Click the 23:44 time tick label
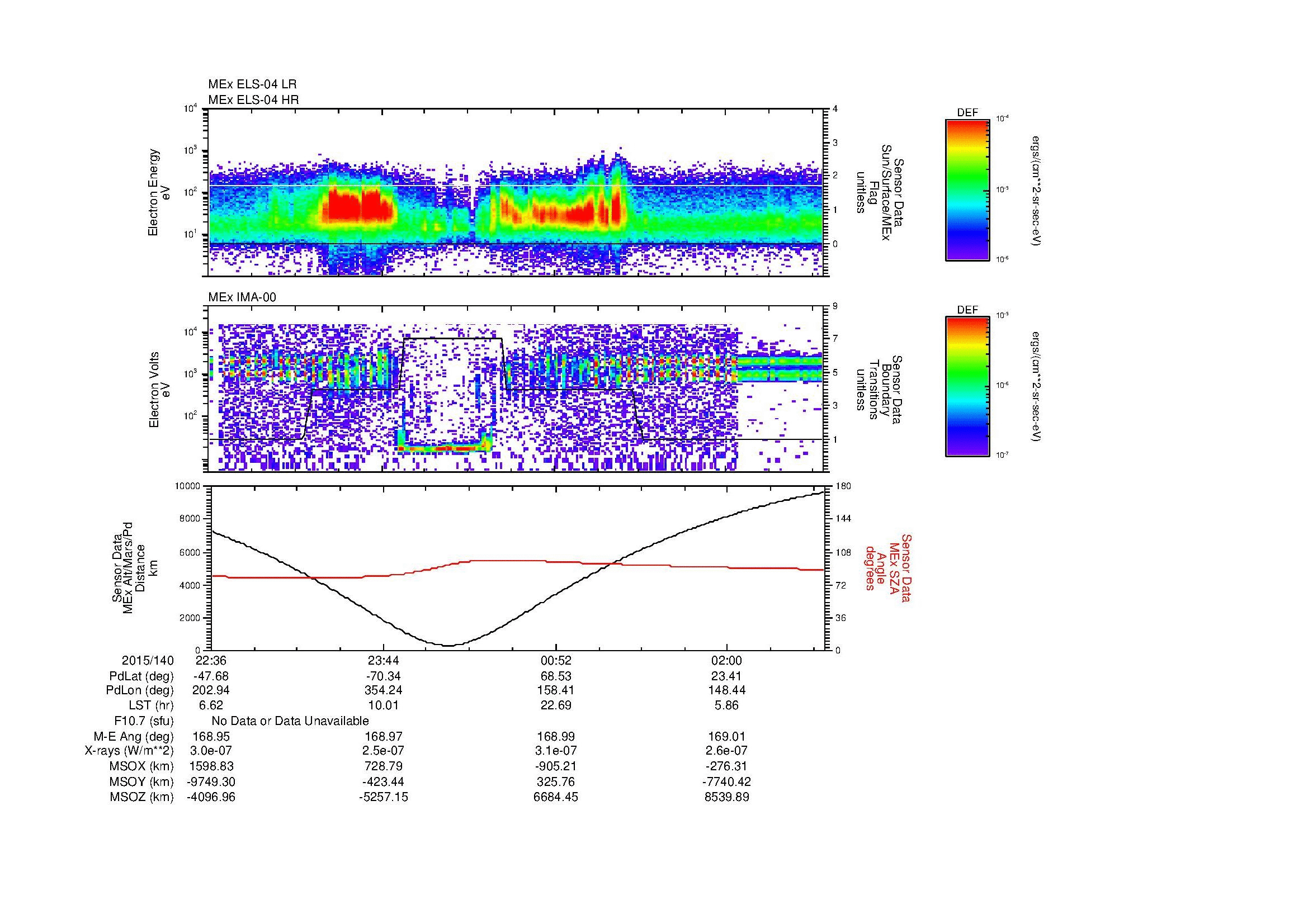This screenshot has width=1308, height=924. 384,661
